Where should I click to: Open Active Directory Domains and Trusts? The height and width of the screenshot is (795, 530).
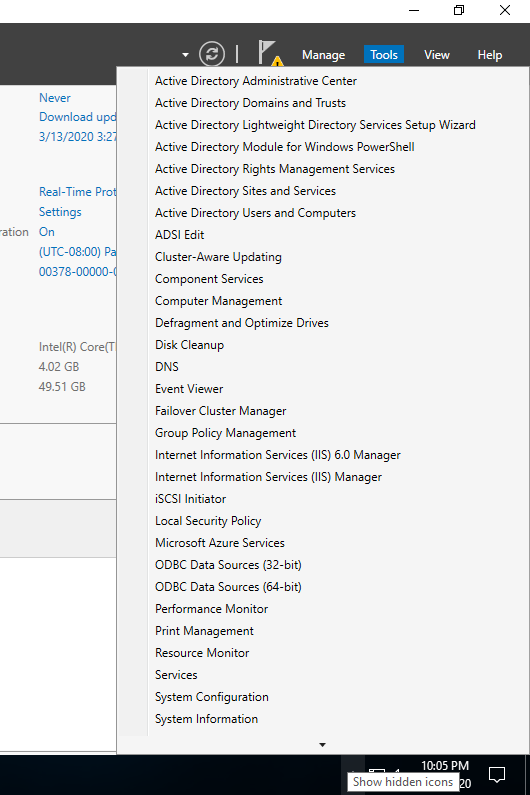[x=250, y=103]
